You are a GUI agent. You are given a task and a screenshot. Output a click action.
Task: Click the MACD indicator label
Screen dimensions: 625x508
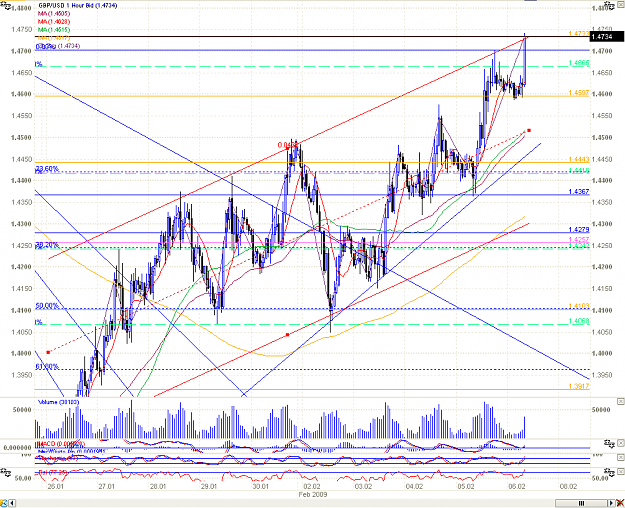coord(61,444)
